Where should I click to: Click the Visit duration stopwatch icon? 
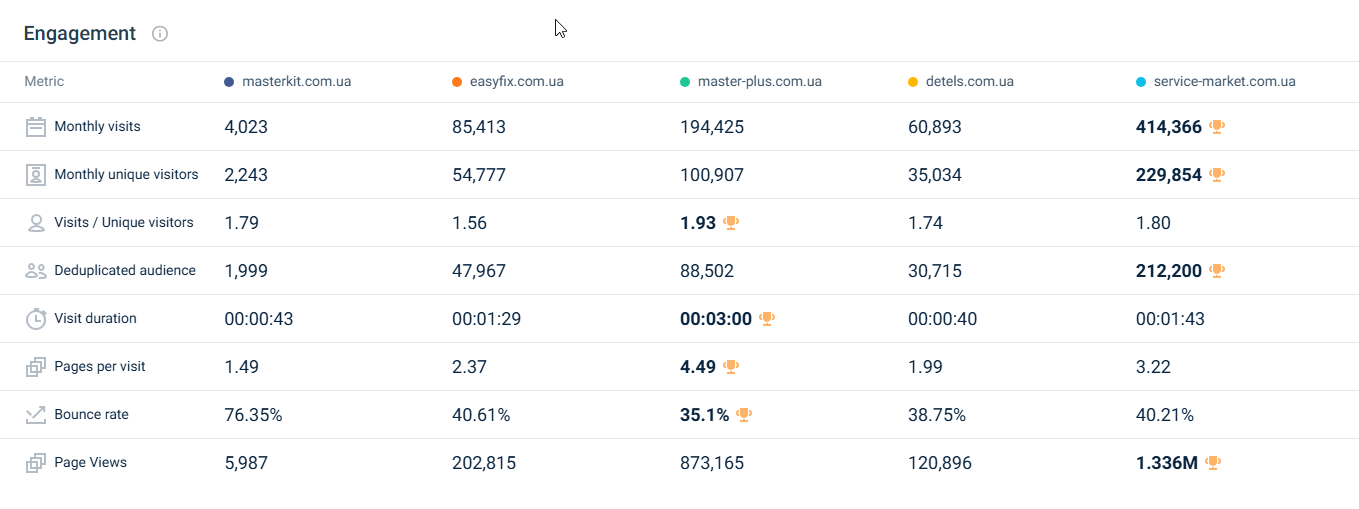(36, 319)
